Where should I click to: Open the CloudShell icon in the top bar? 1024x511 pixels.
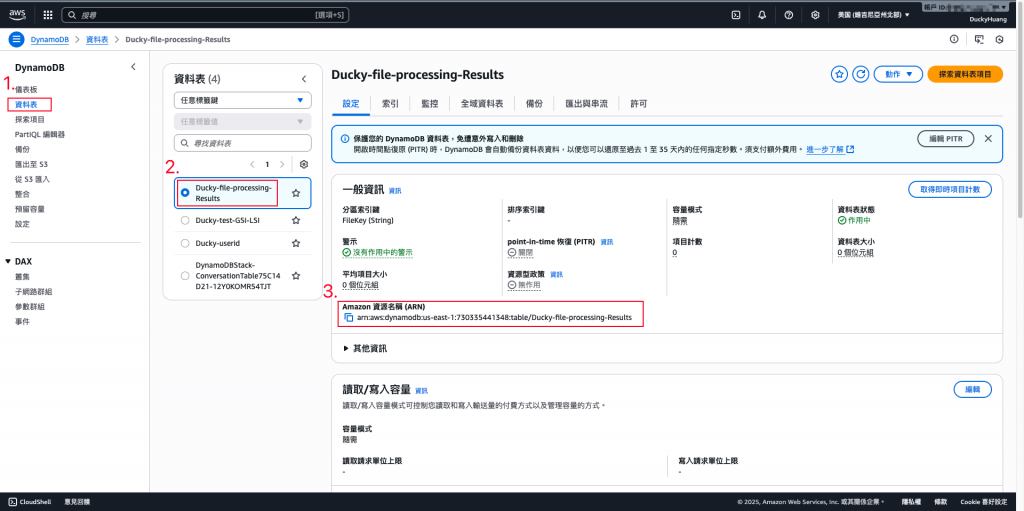point(736,14)
